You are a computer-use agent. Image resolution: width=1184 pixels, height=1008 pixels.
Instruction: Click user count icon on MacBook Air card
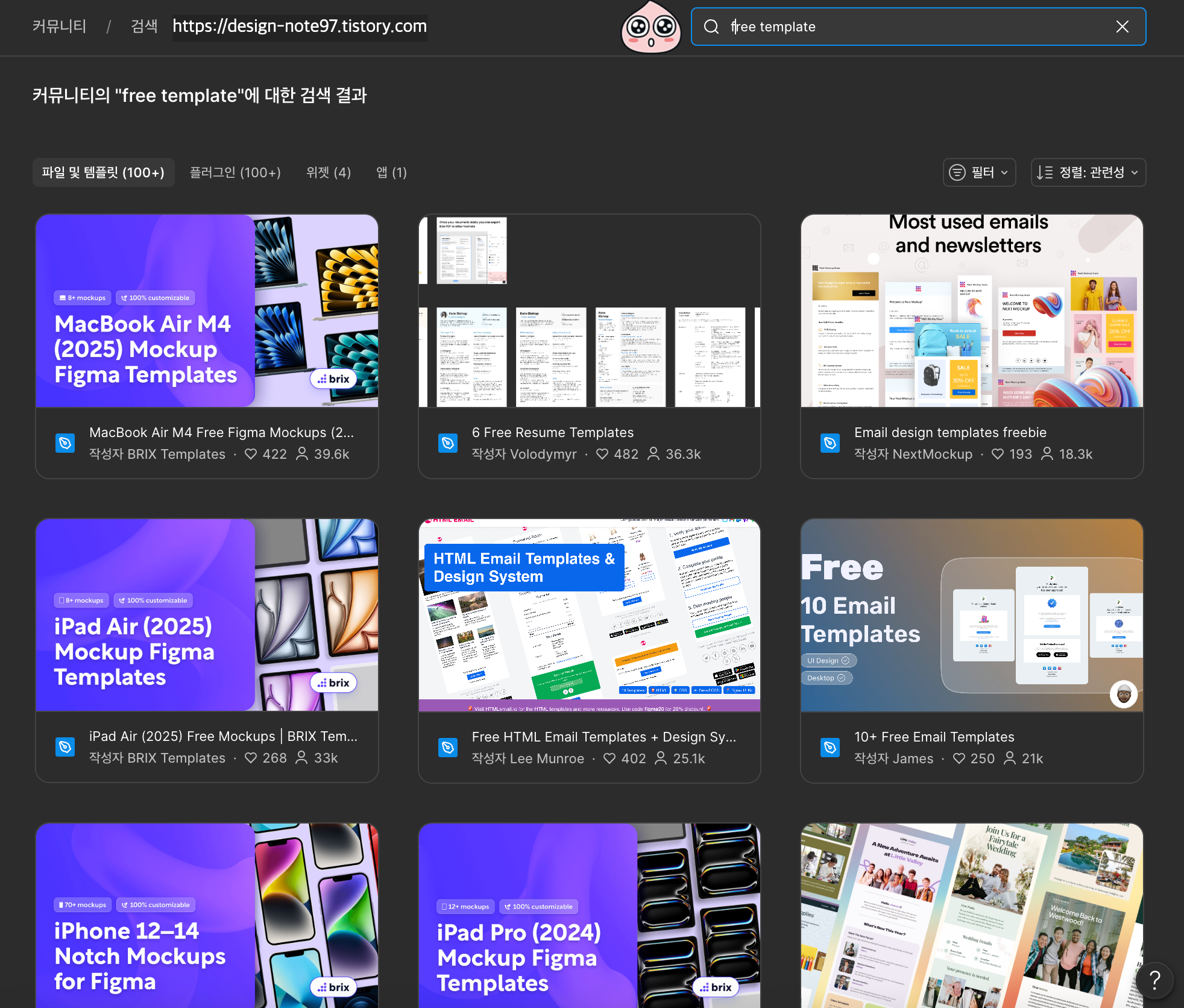(302, 454)
